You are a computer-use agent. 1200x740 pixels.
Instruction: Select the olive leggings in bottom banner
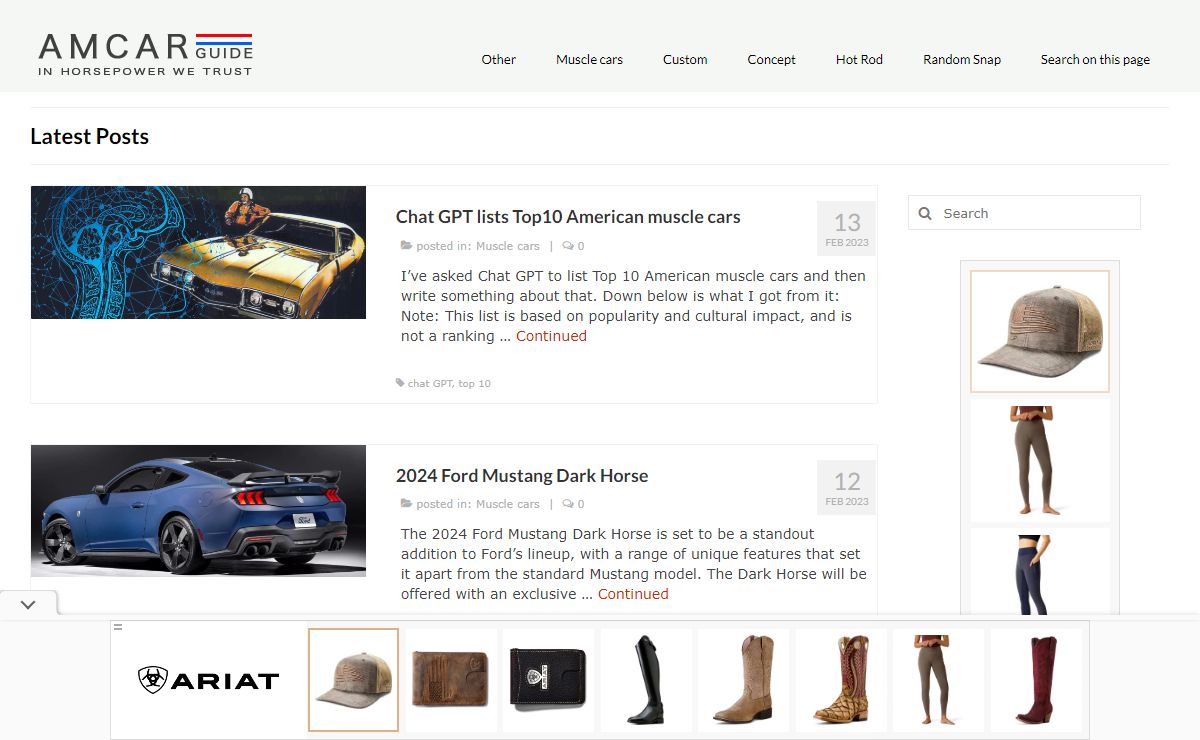[x=938, y=680]
